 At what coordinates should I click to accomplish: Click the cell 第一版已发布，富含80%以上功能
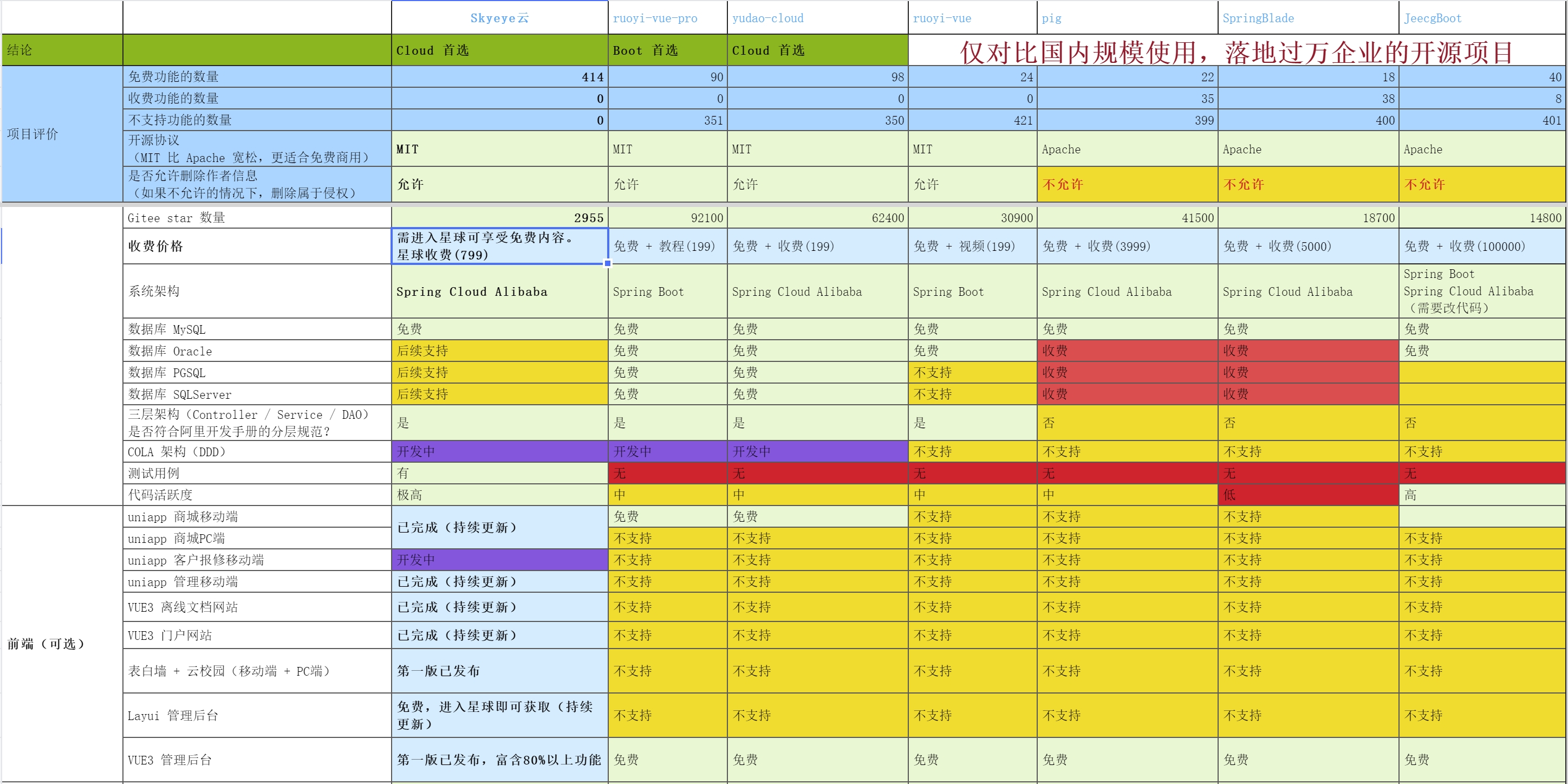[x=500, y=760]
